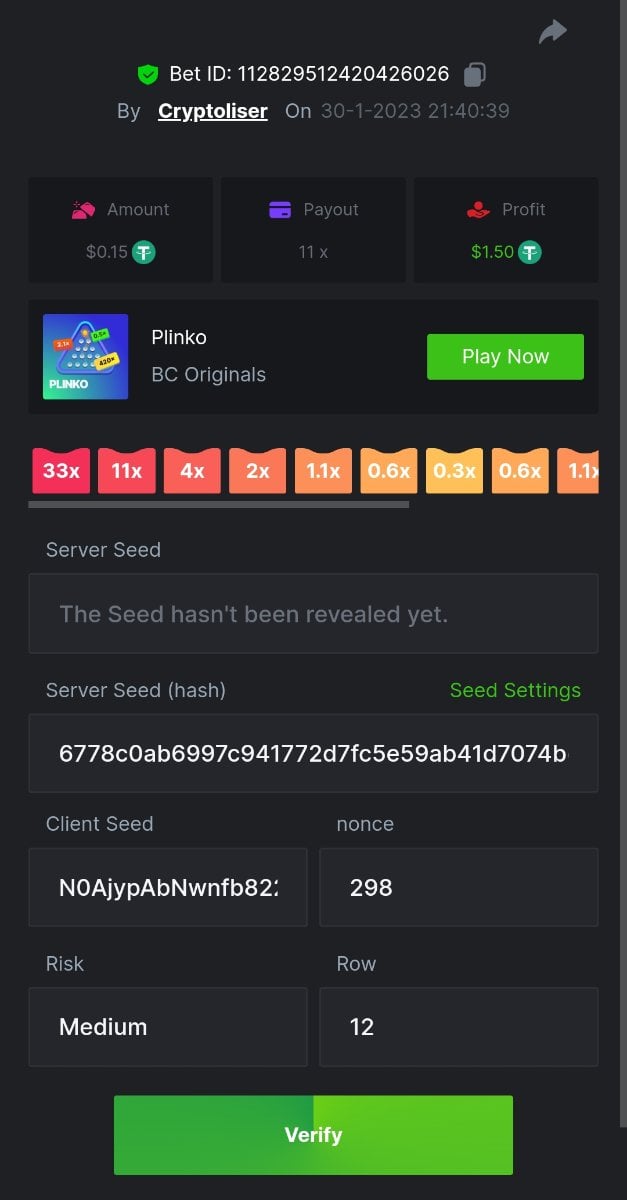Open the Plinko game thumbnail
Screen dimensions: 627x1200
pyautogui.click(x=85, y=357)
